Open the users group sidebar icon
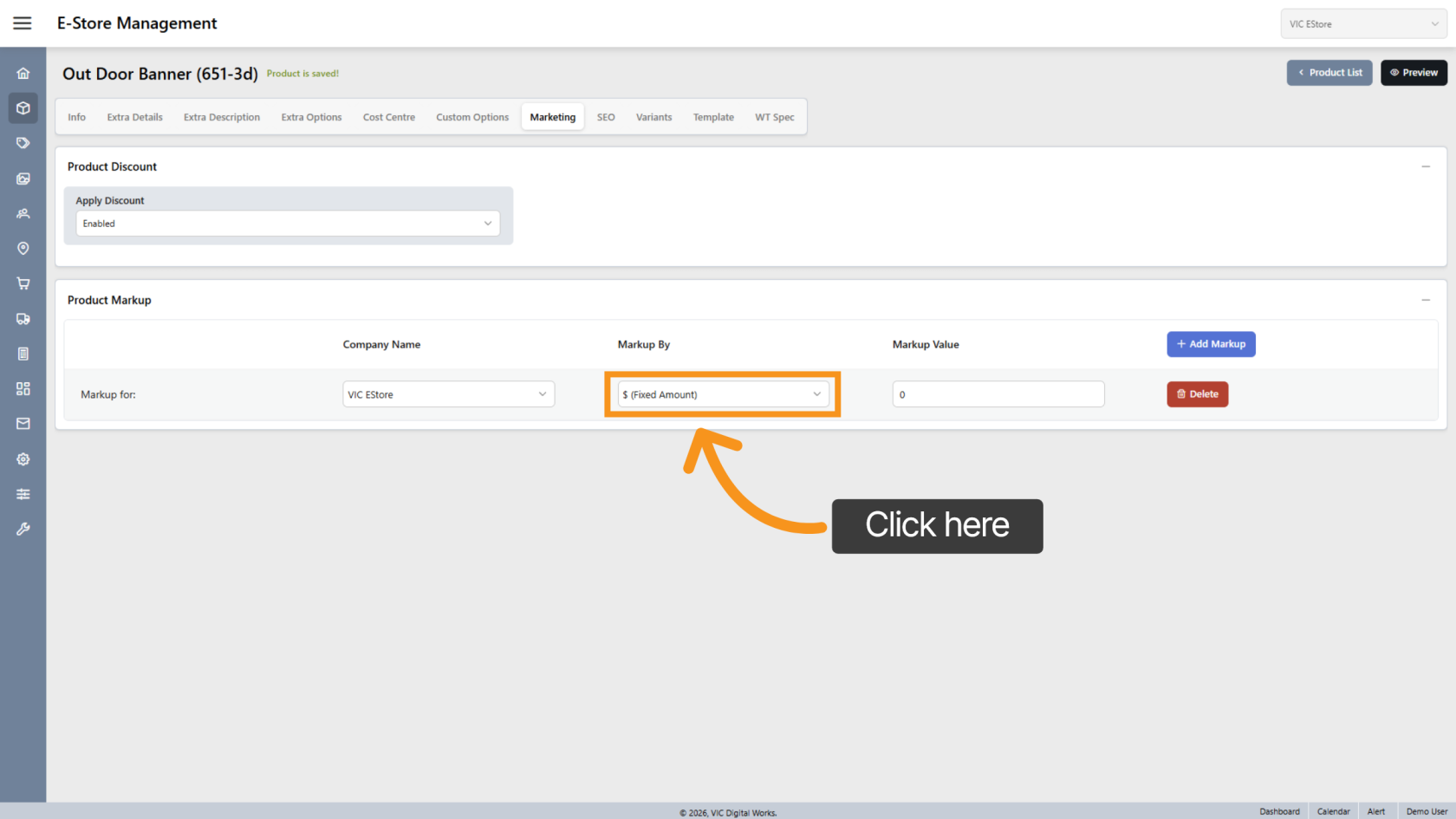The image size is (1456, 819). click(23, 213)
